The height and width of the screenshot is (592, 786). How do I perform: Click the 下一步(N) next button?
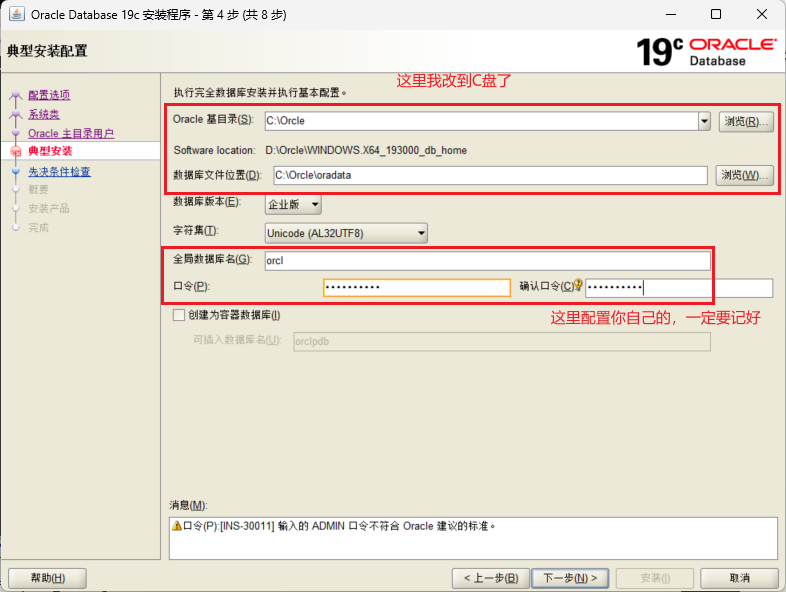click(570, 578)
